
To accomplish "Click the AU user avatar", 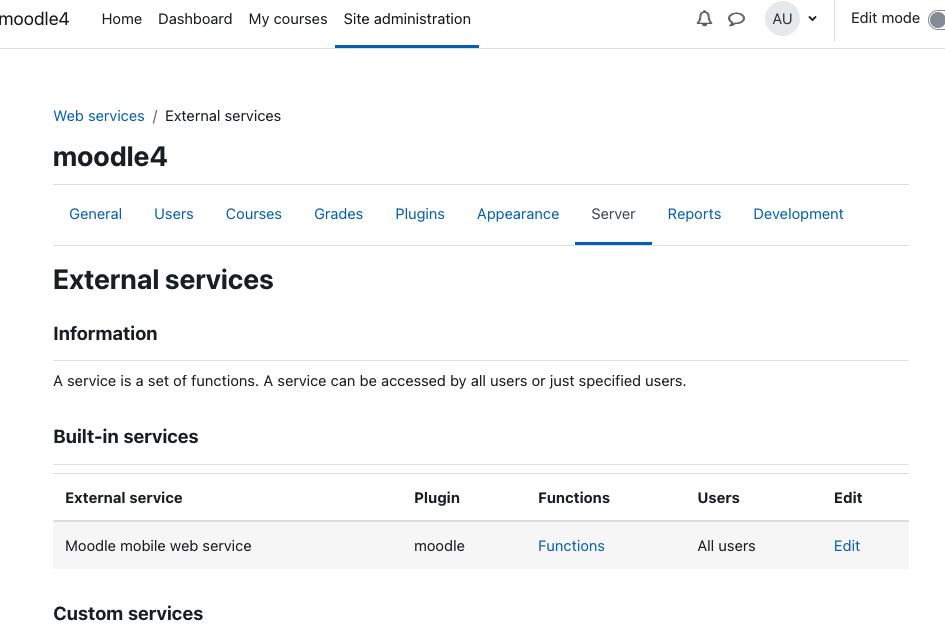I will click(x=782, y=19).
